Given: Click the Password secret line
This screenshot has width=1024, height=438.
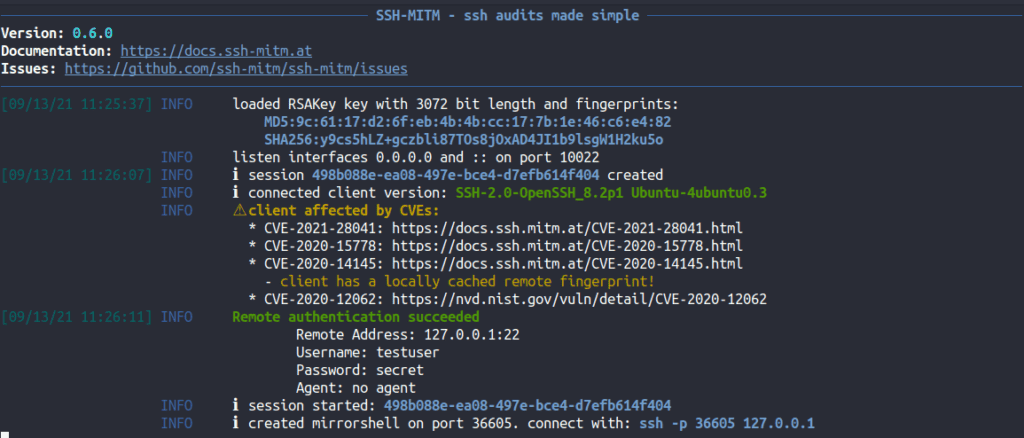Looking at the screenshot, I should 360,371.
